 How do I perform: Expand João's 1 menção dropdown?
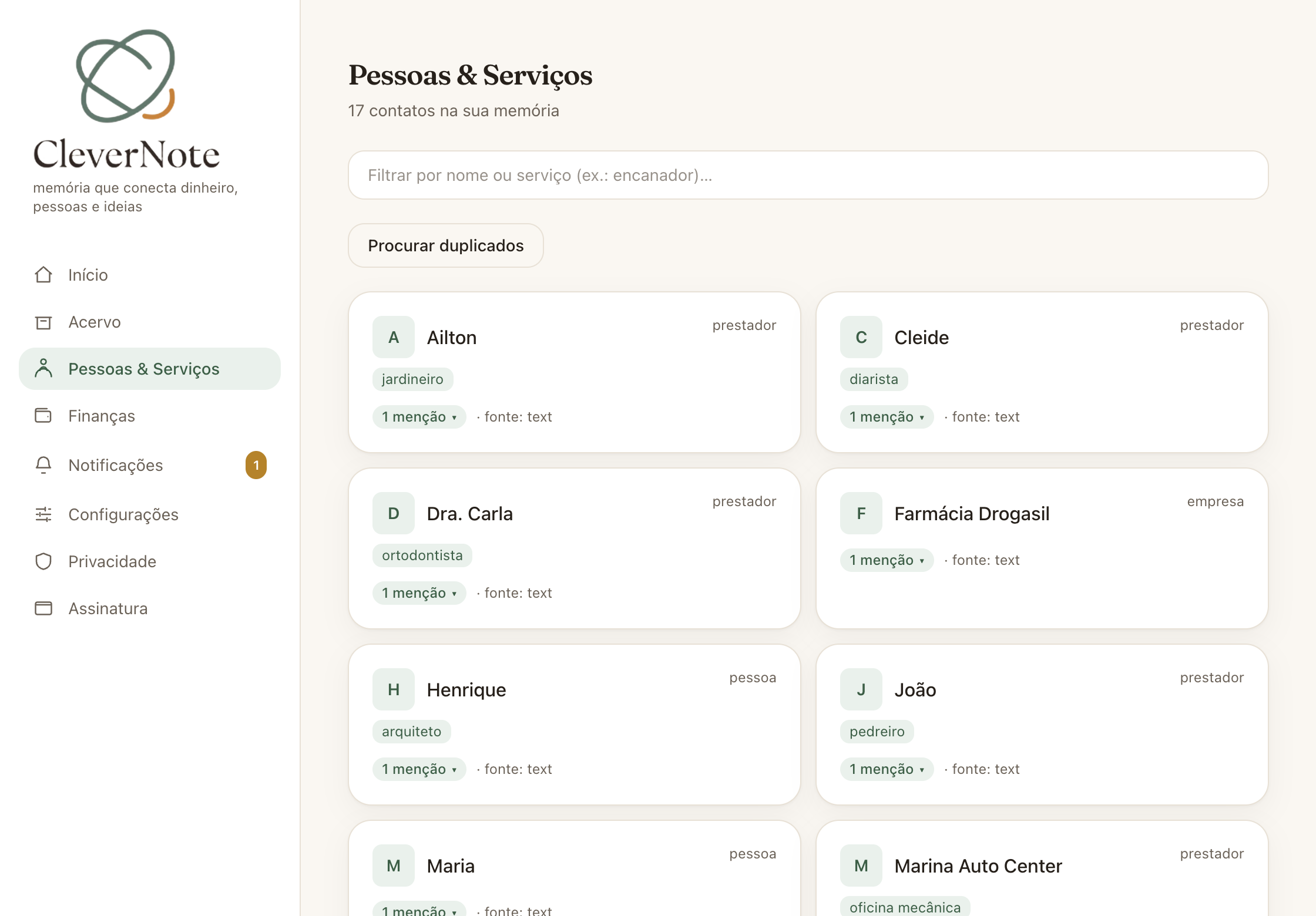[x=887, y=769]
